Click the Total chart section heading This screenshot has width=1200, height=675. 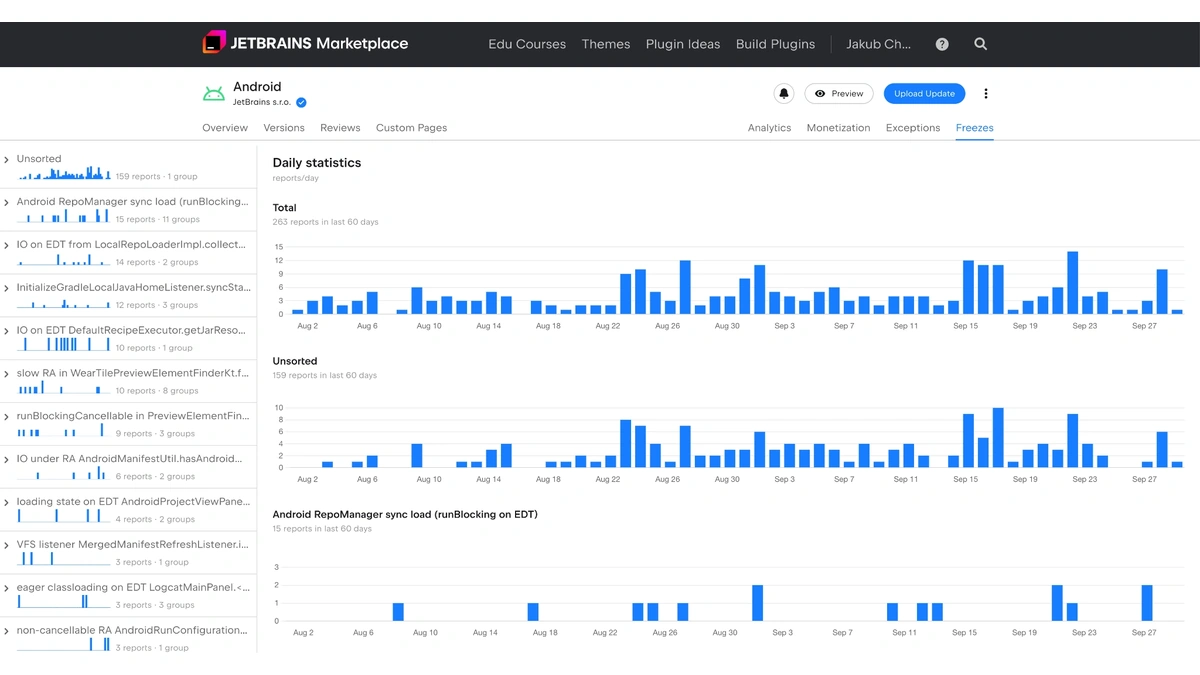(285, 208)
